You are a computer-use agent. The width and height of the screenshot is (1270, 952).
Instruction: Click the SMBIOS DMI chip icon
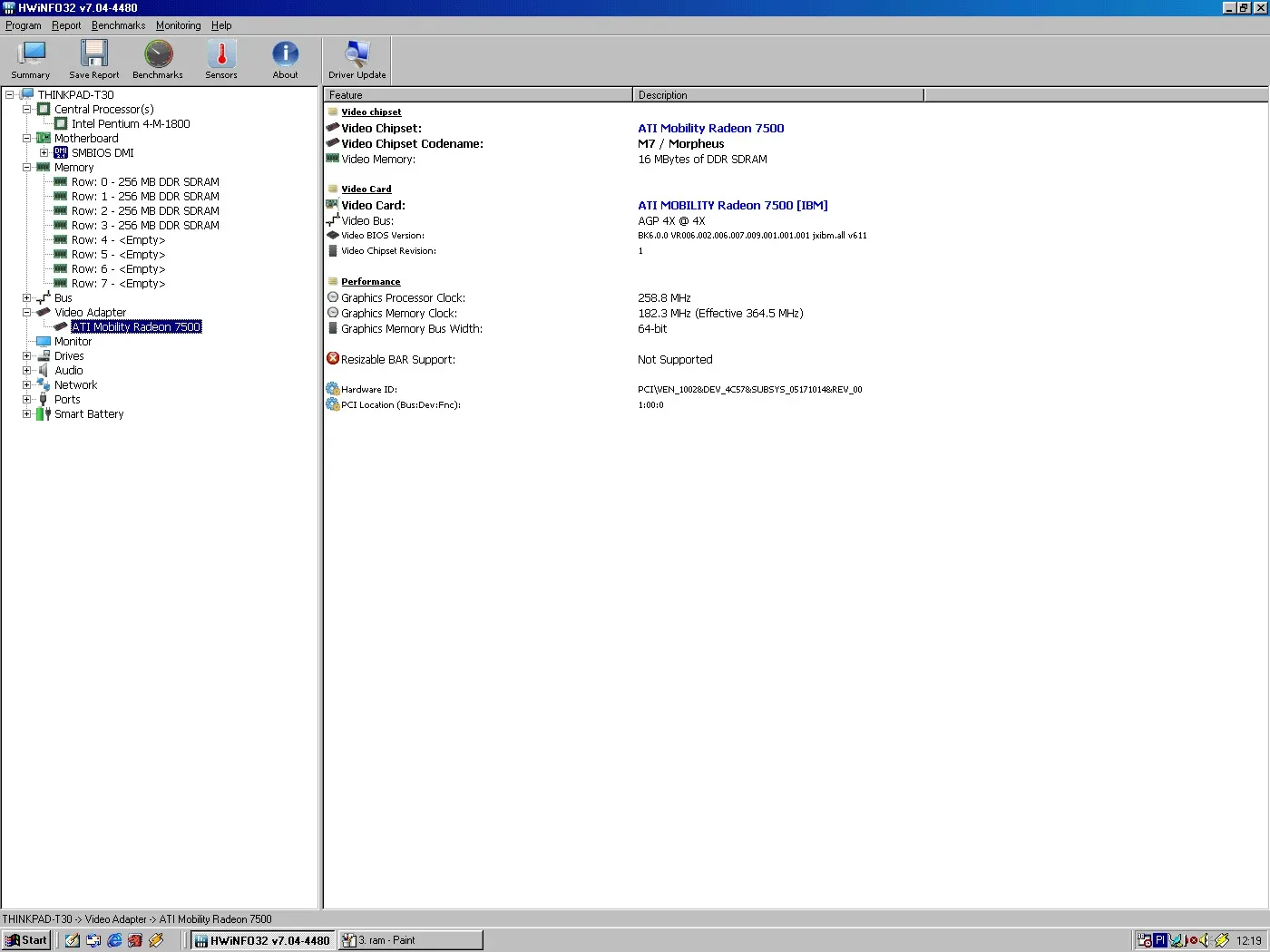[x=61, y=152]
